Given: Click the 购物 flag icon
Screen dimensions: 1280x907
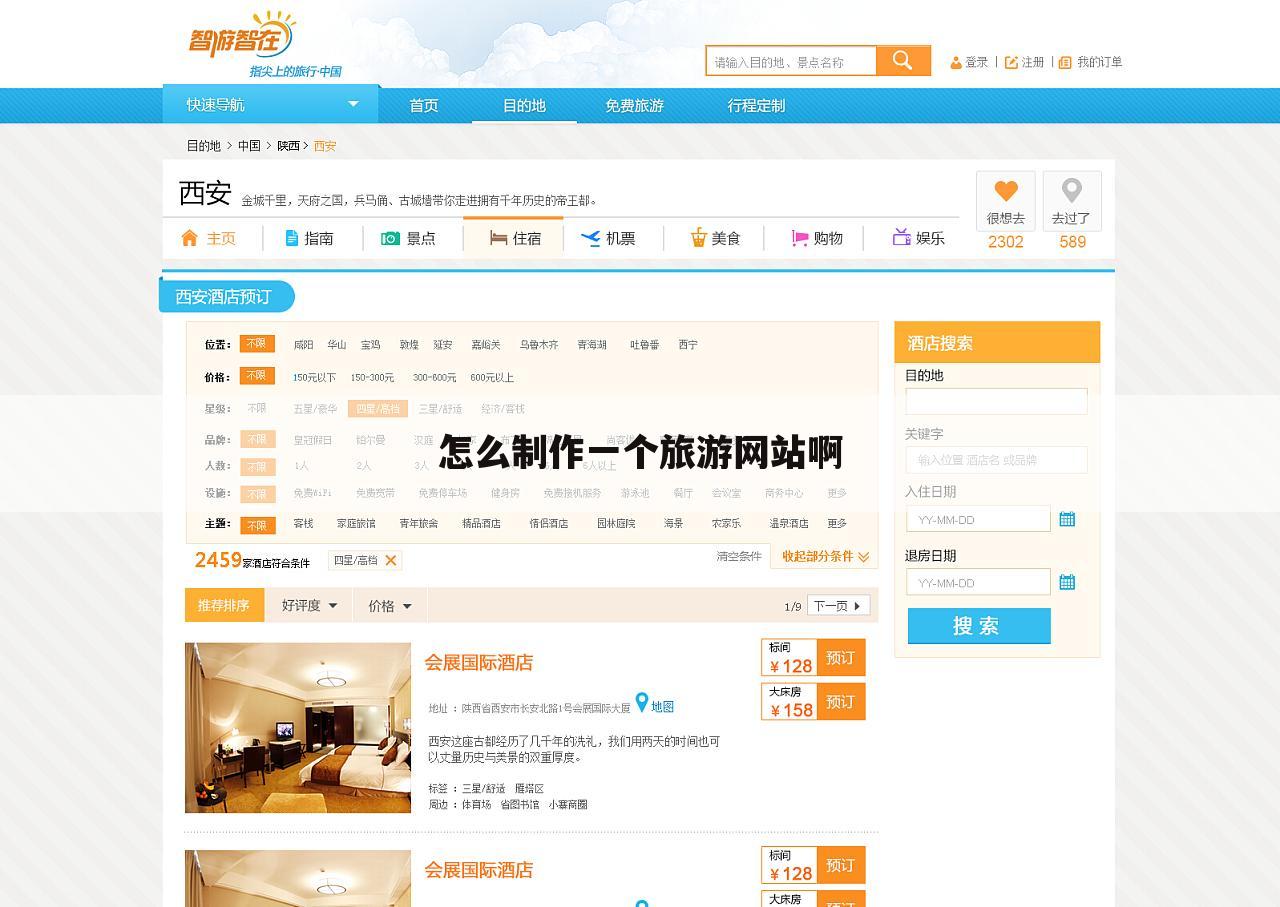Looking at the screenshot, I should (x=799, y=238).
